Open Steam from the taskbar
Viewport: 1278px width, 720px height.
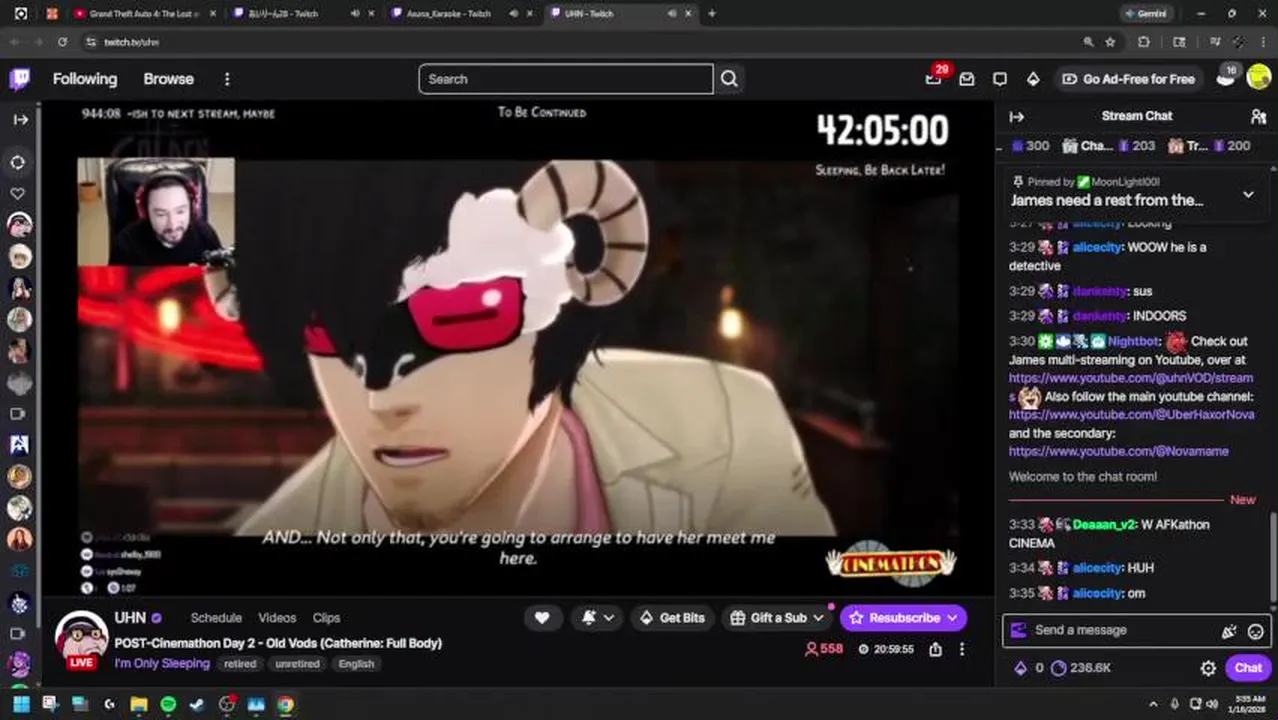[x=197, y=704]
